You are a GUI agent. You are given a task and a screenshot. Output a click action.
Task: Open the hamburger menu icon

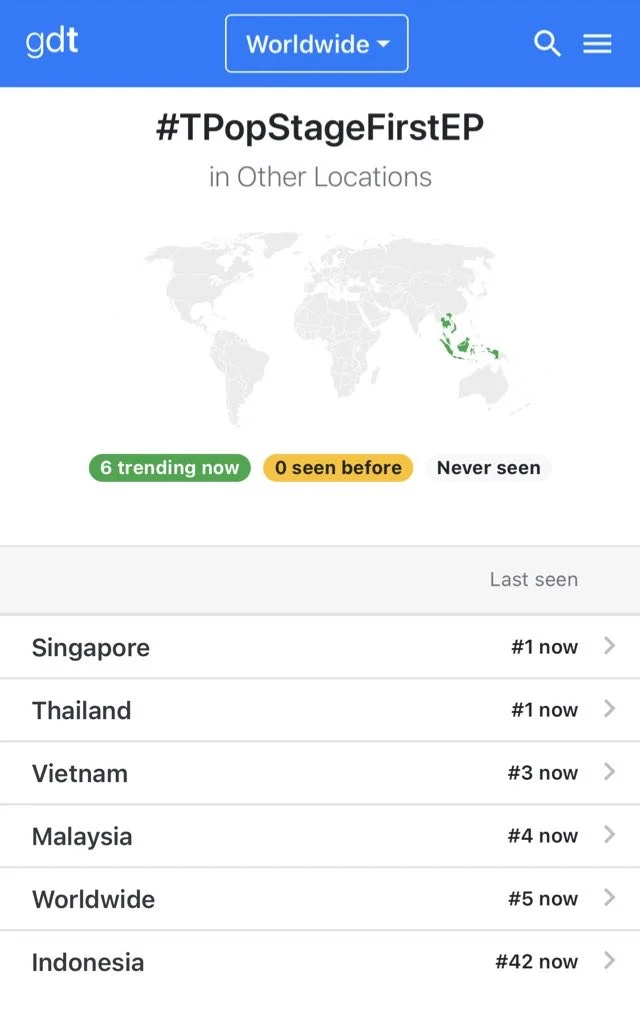pos(597,44)
